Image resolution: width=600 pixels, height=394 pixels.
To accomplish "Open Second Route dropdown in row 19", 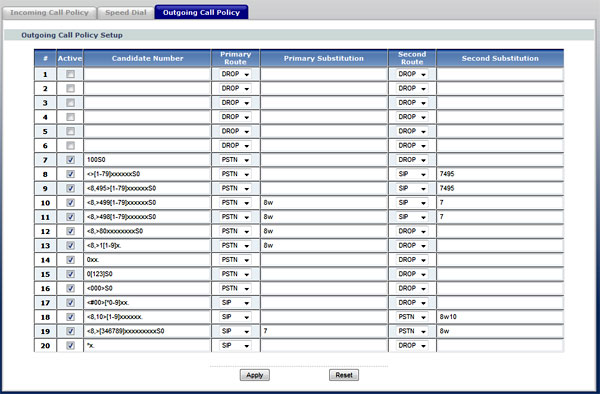I will point(412,331).
